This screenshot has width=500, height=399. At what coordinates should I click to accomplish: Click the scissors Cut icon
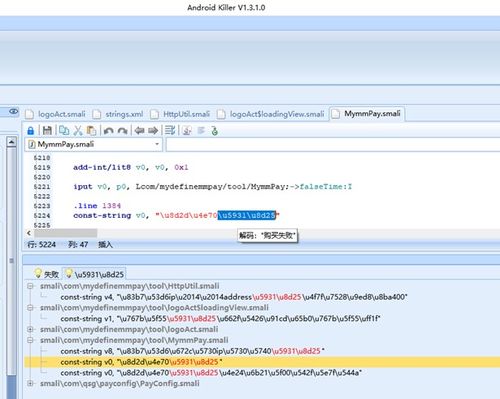78,130
